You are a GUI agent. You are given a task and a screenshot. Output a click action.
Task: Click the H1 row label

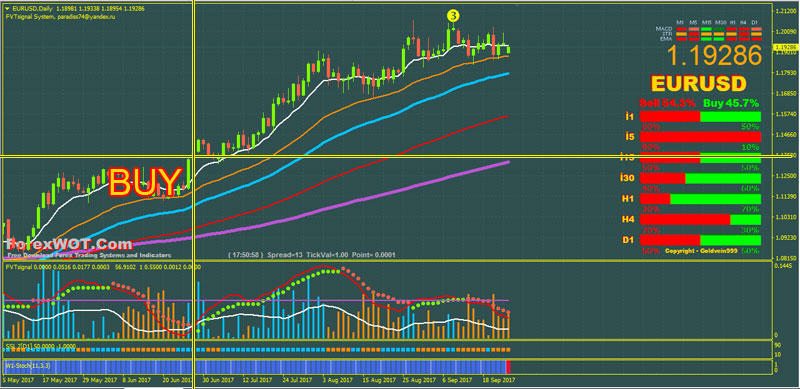(628, 199)
